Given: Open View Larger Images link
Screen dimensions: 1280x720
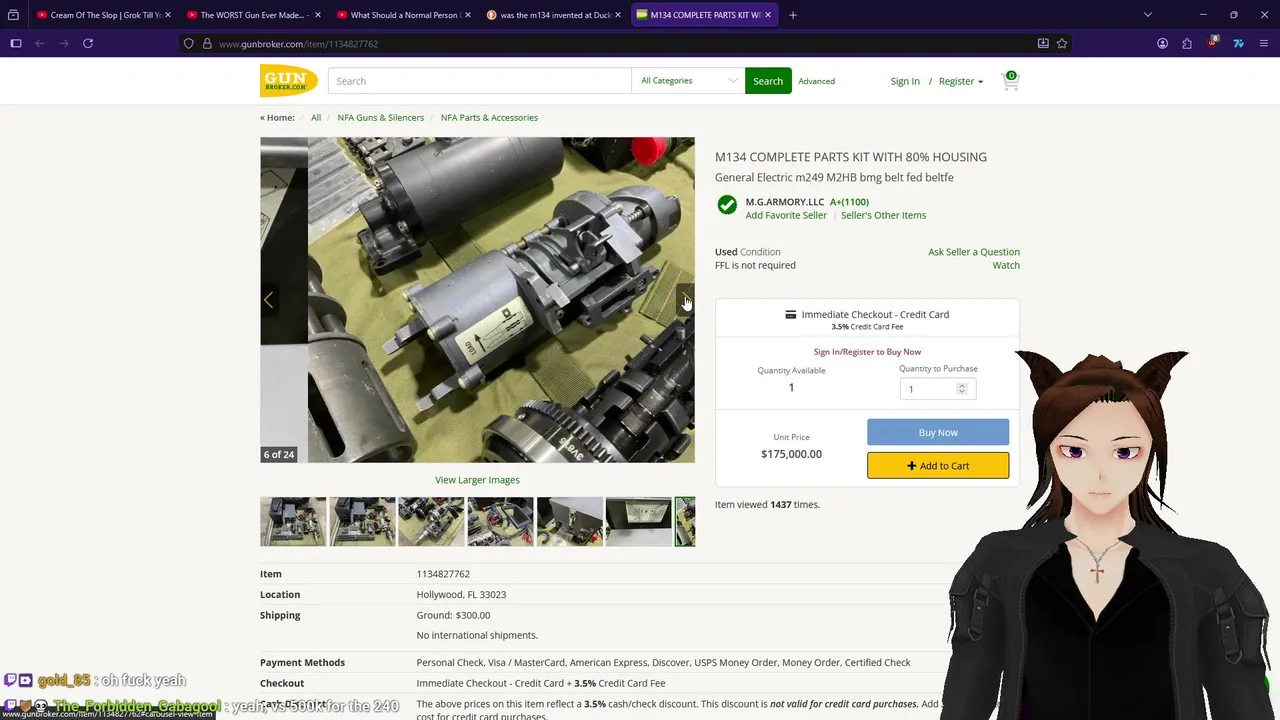Looking at the screenshot, I should pos(477,480).
